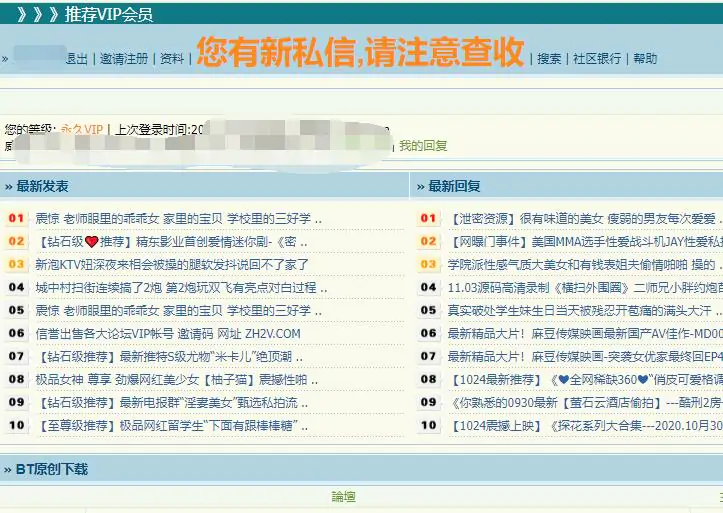Open 最新回复 post 02 网曝门事件
The height and width of the screenshot is (513, 723).
[585, 242]
